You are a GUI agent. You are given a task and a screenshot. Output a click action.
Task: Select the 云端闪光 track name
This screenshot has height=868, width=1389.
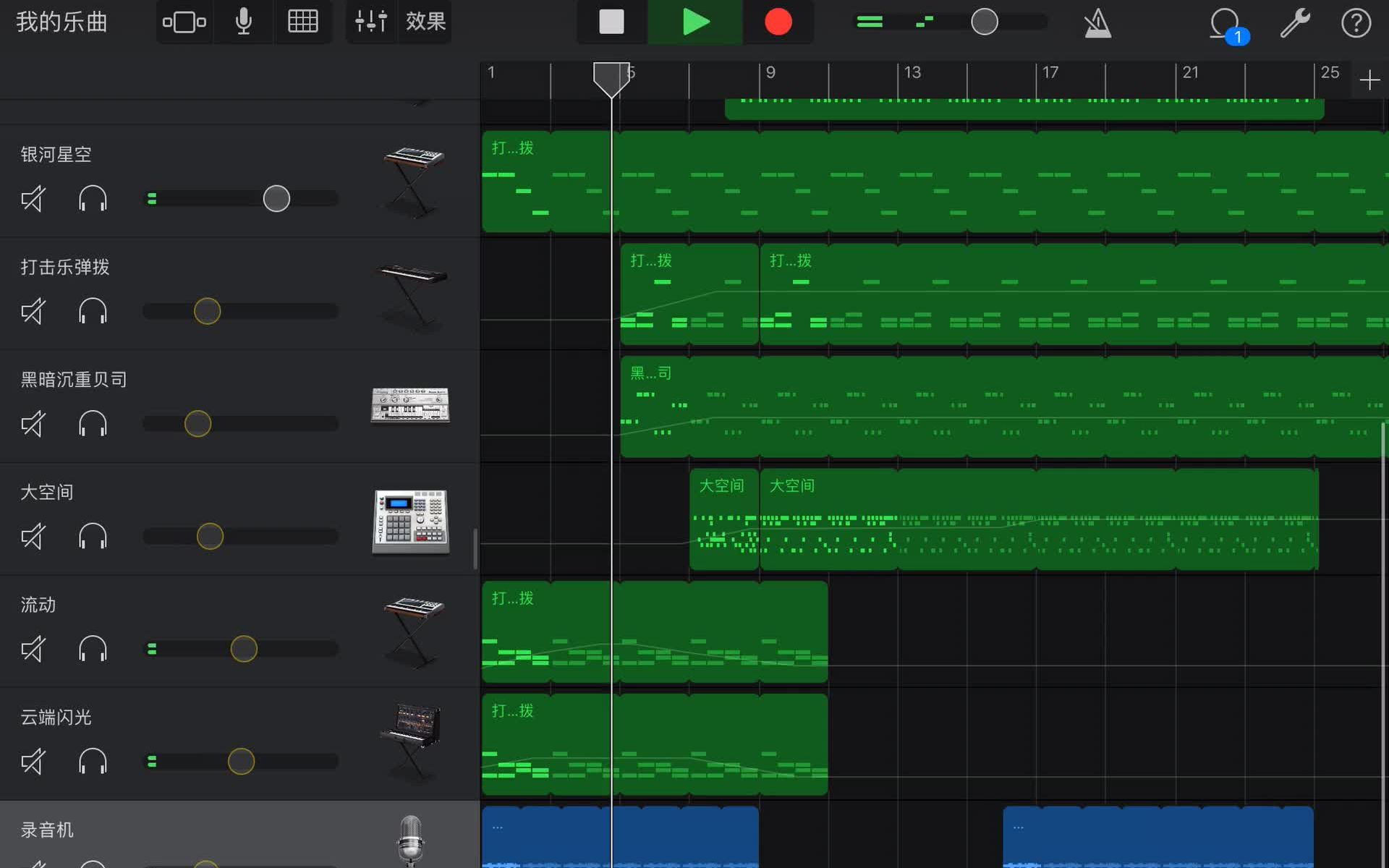click(56, 718)
